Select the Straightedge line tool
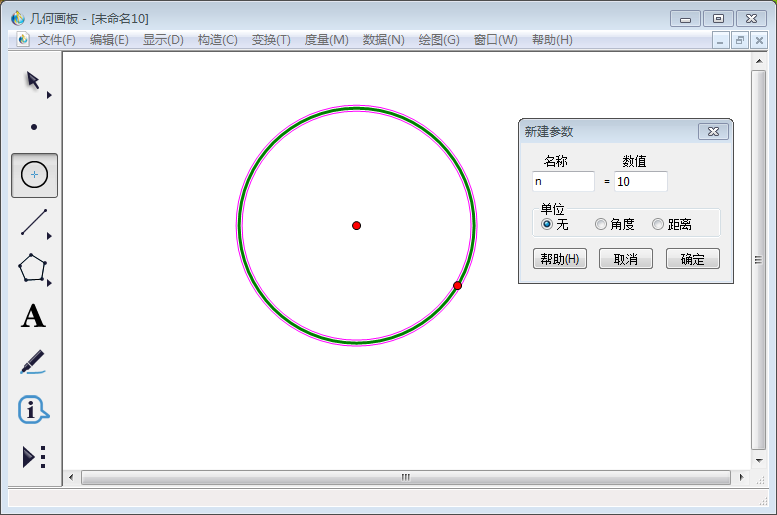This screenshot has height=515, width=777. click(34, 222)
